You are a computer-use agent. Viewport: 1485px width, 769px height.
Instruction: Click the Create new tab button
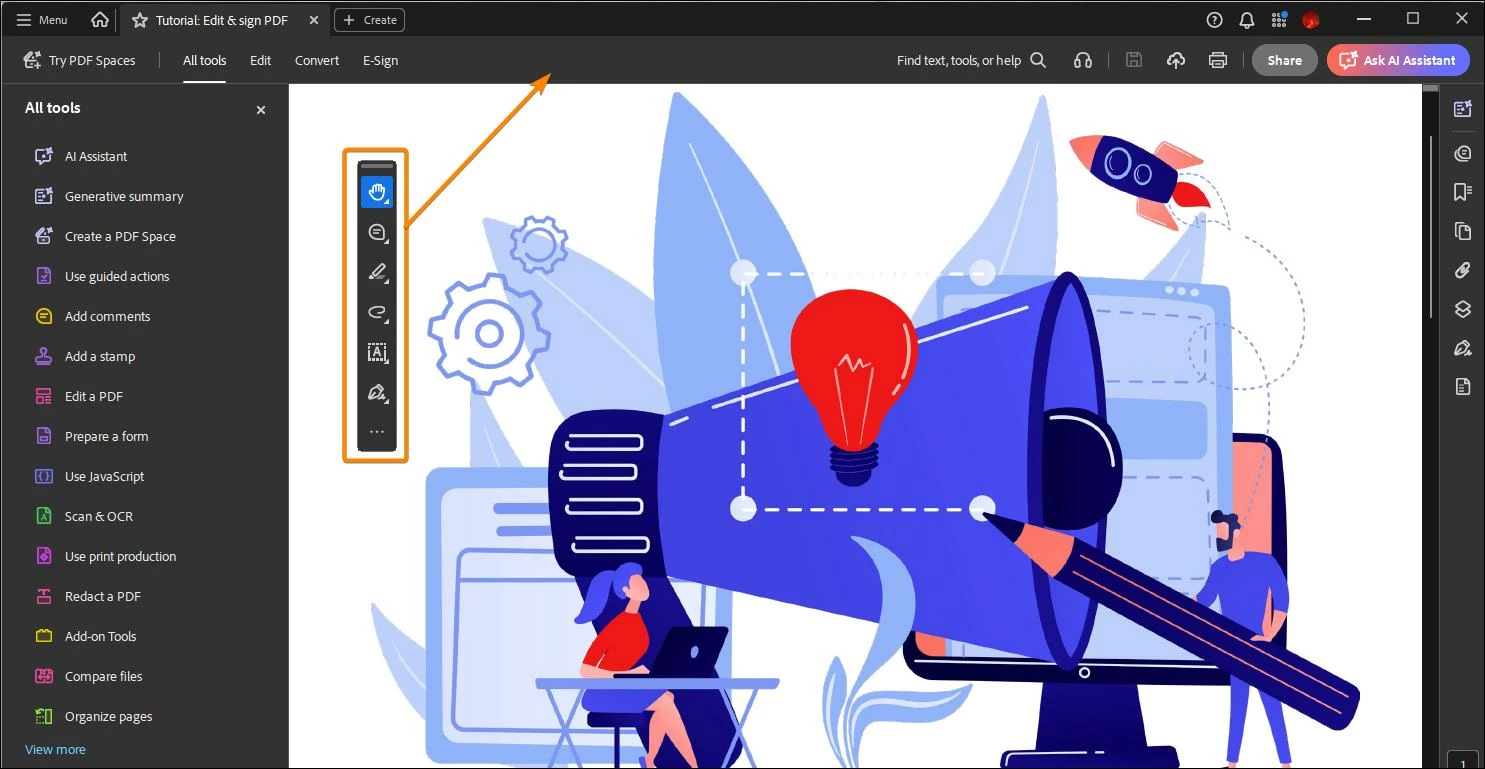click(x=369, y=20)
